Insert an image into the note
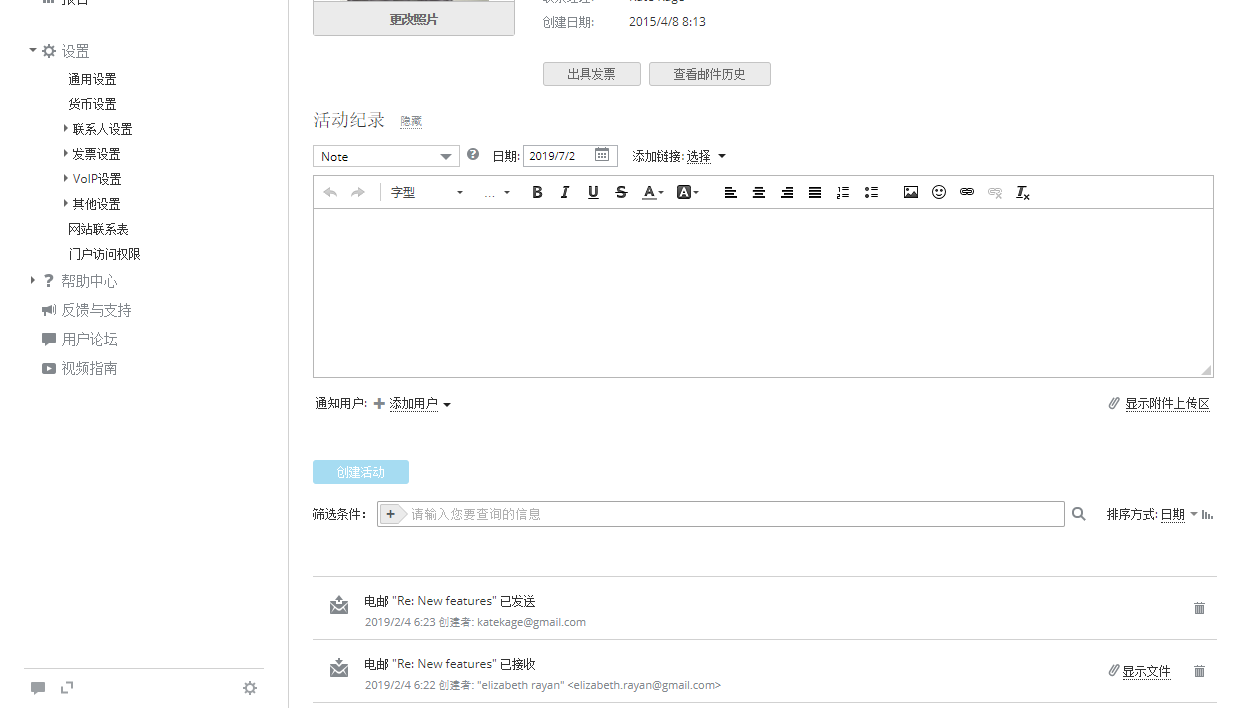 pos(910,192)
